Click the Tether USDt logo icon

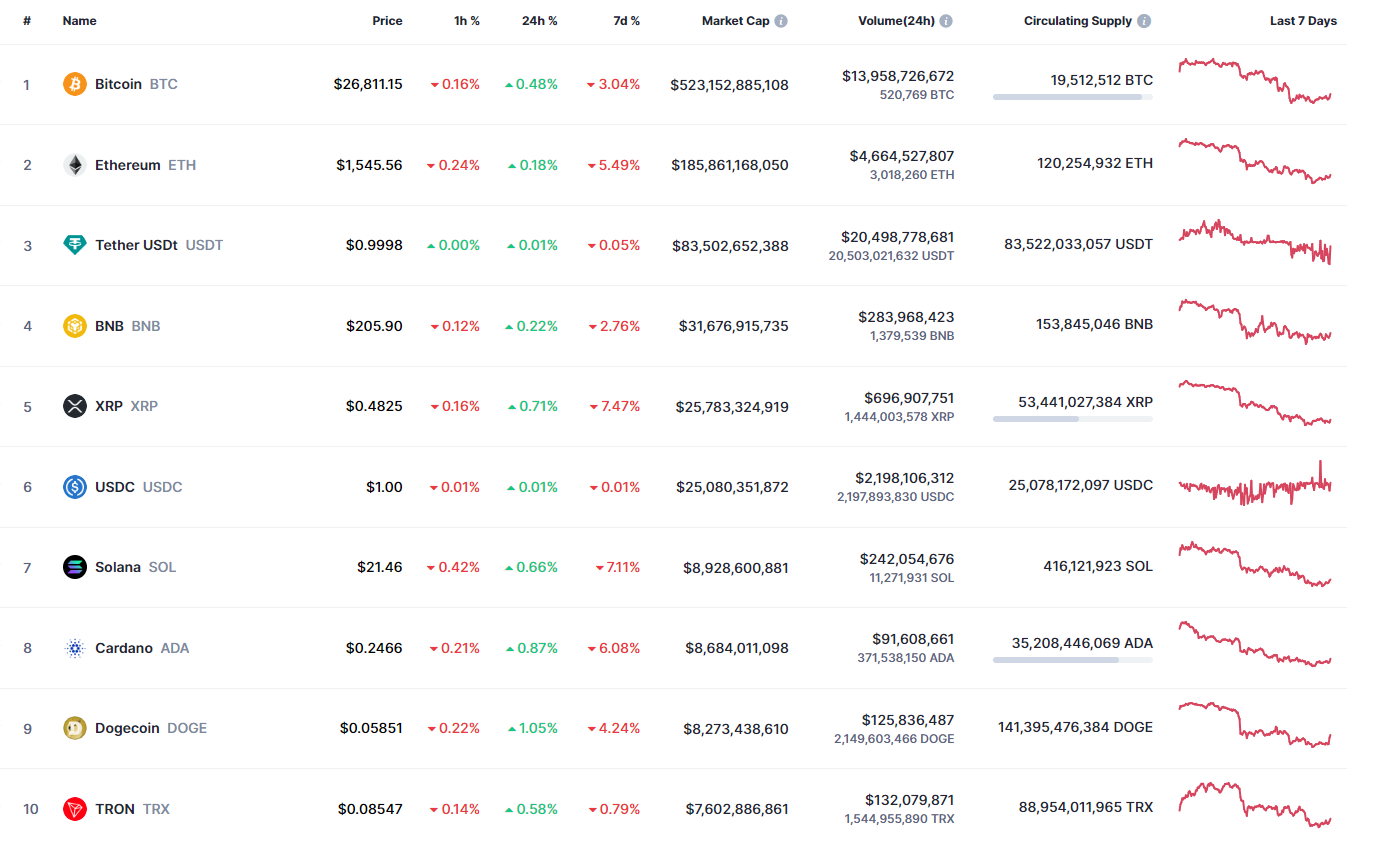[75, 245]
